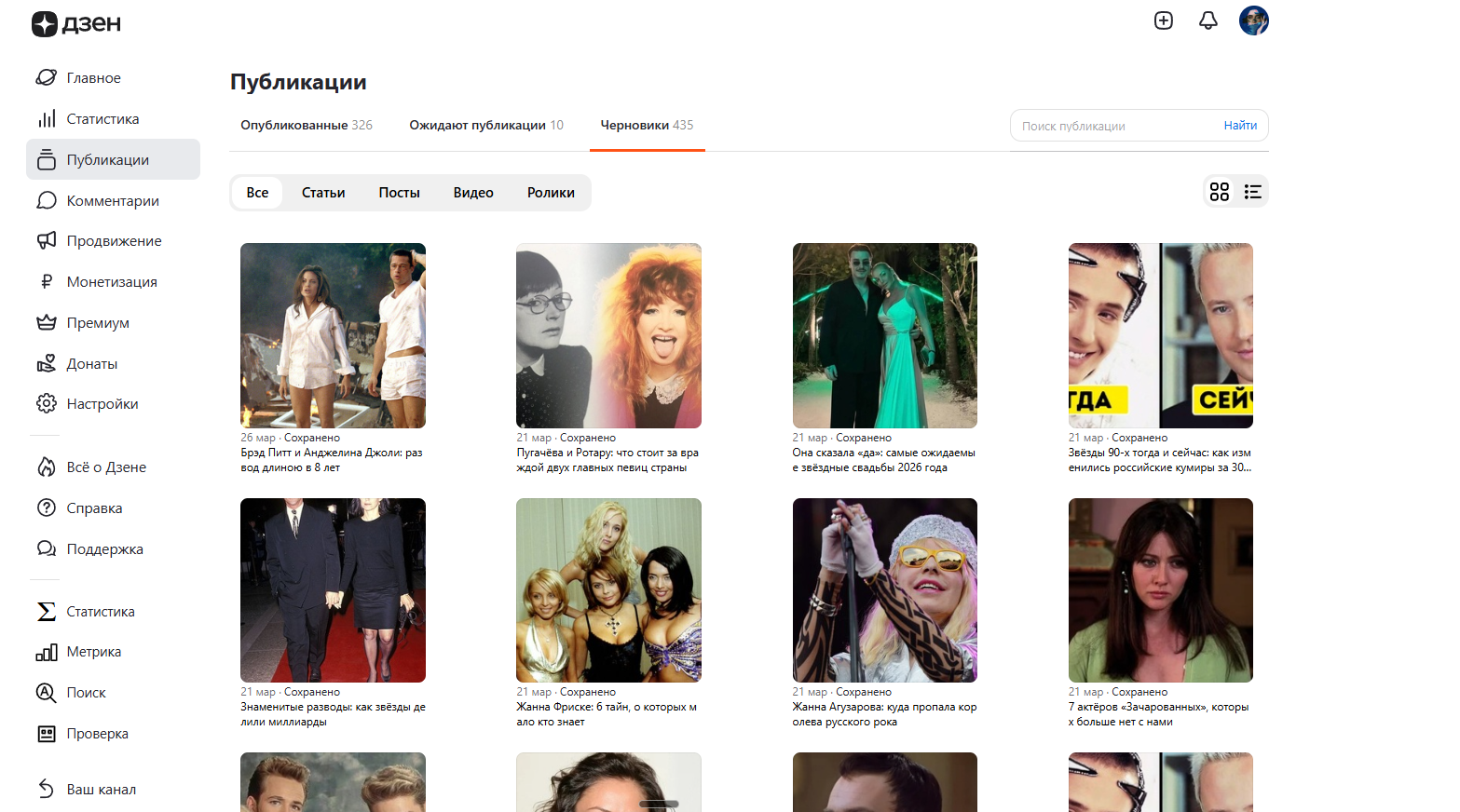1460x812 pixels.
Task: Open Ваш канал link in sidebar
Action: point(101,790)
